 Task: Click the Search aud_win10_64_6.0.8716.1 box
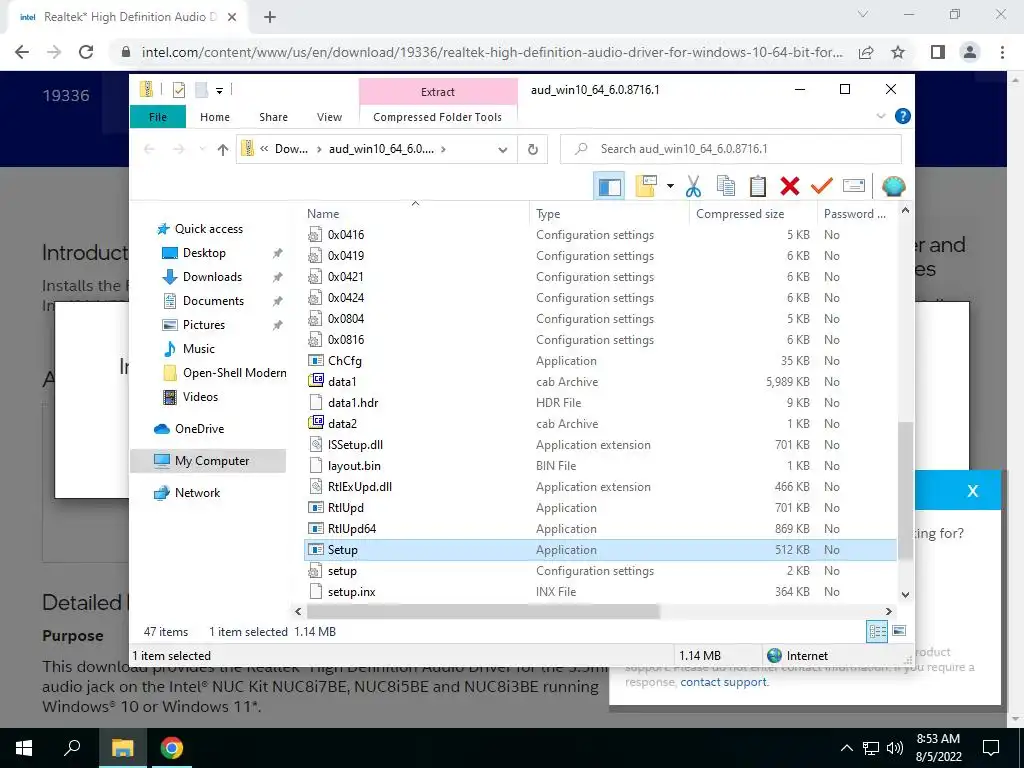(731, 150)
